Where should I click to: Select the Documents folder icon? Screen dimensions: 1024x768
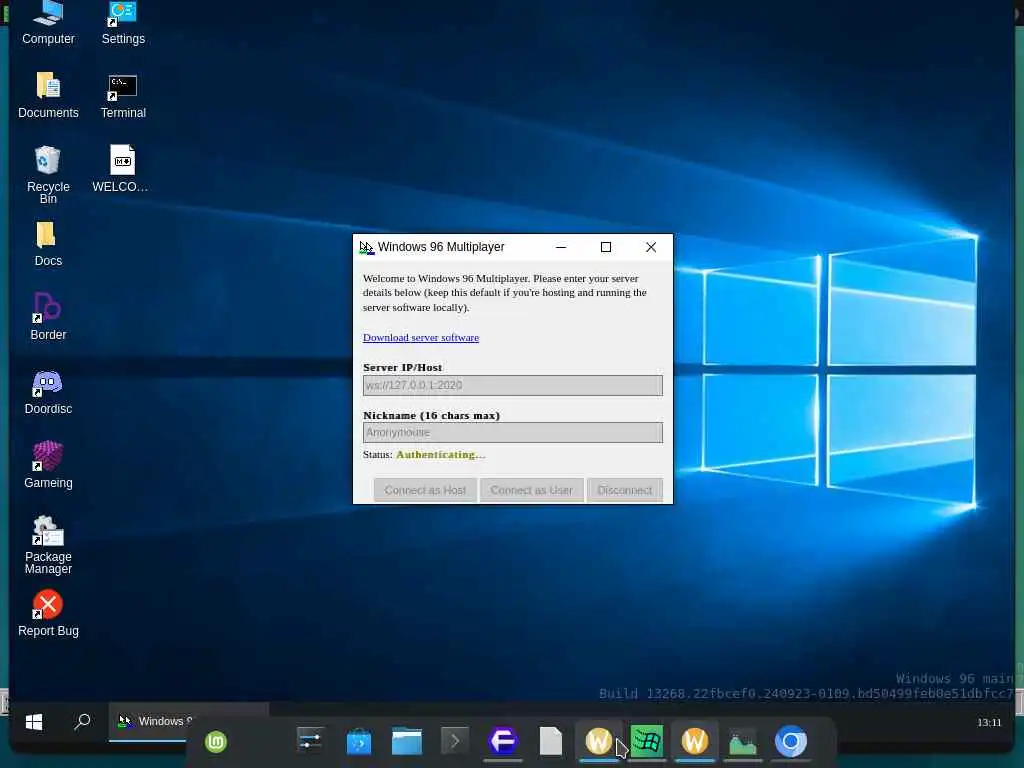[x=48, y=95]
